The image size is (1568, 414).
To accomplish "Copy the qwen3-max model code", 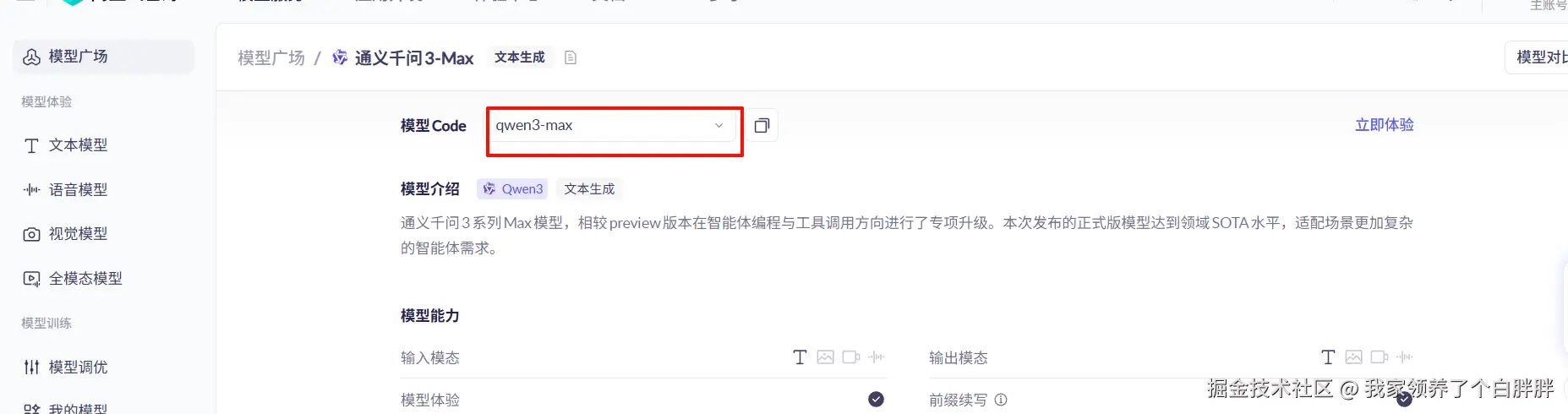I will click(762, 125).
